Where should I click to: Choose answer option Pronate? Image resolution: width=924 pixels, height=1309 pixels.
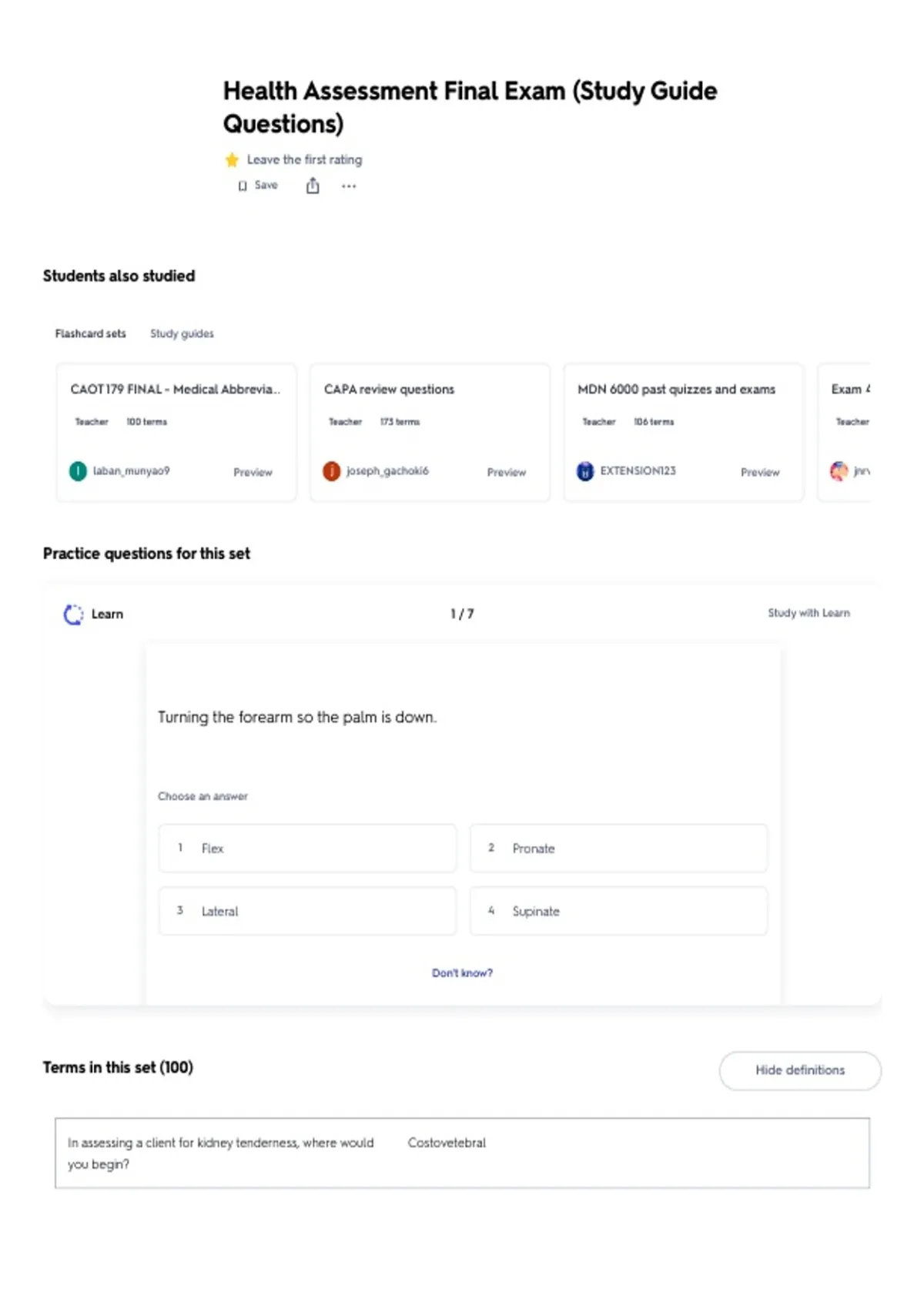[x=618, y=848]
